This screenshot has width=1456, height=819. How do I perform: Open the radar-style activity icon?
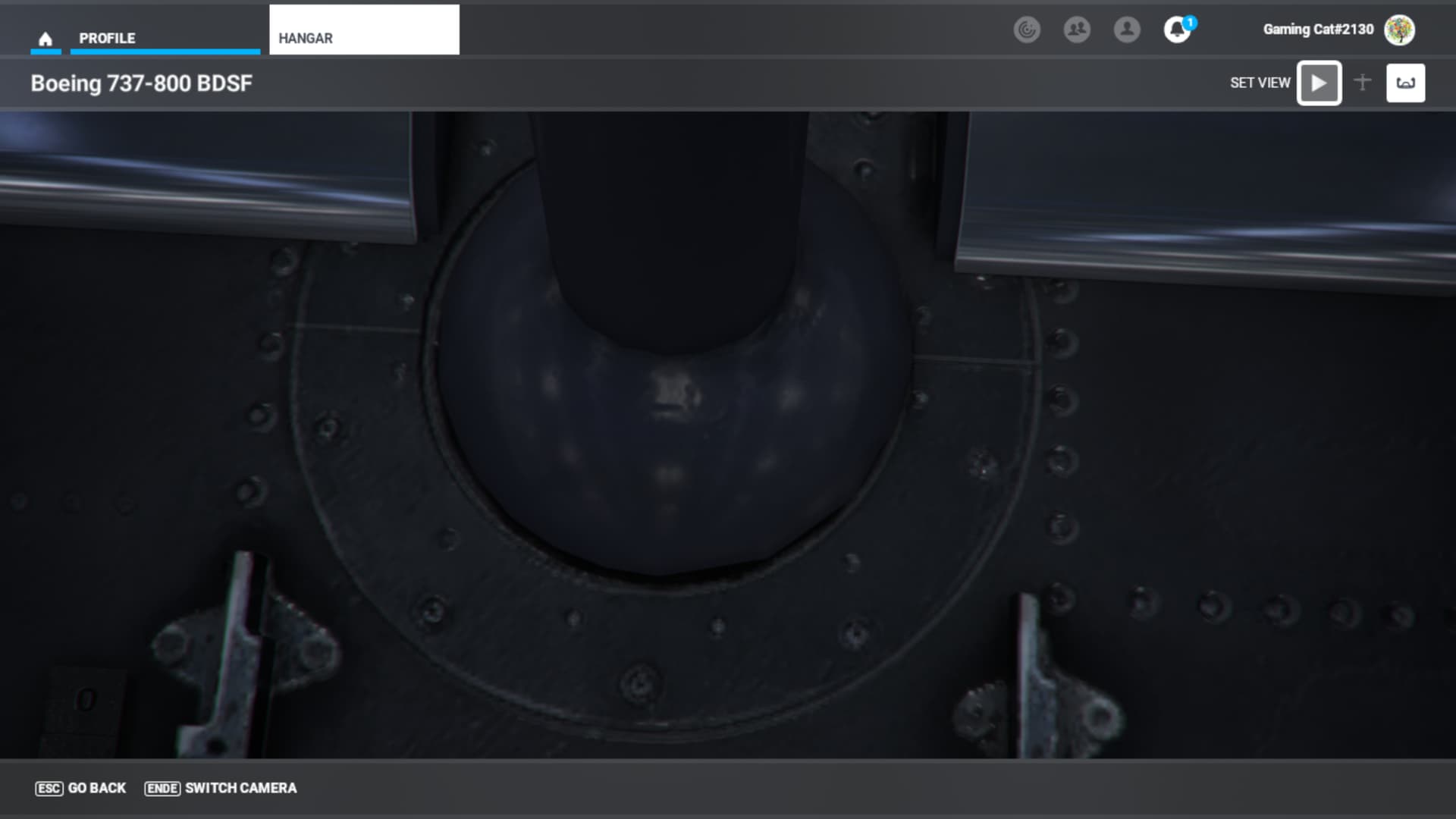click(1027, 30)
